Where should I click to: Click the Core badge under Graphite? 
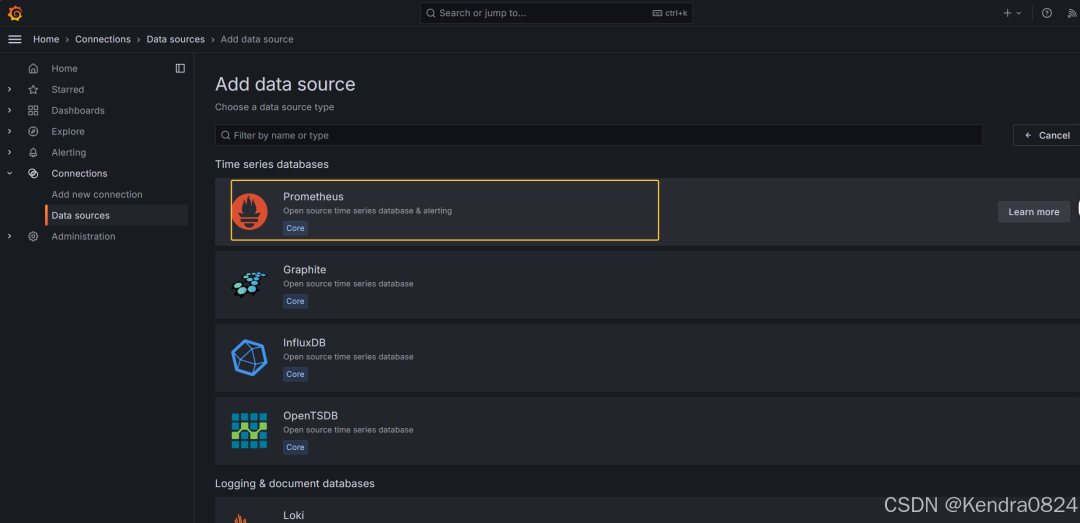[x=295, y=301]
